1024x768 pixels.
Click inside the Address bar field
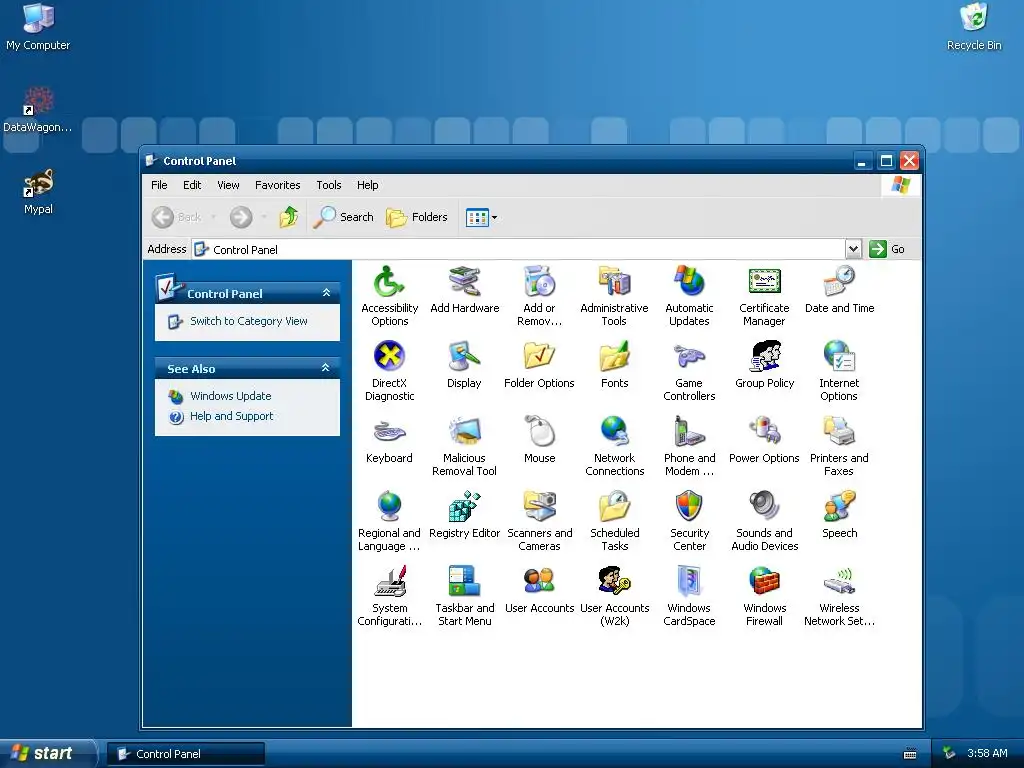click(519, 249)
